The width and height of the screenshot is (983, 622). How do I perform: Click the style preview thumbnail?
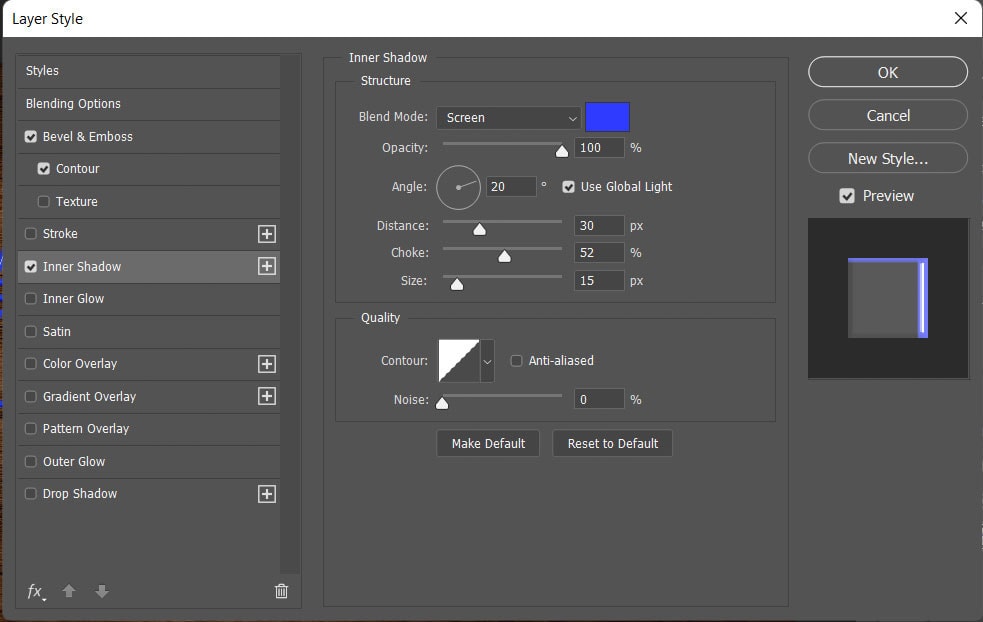(x=888, y=298)
